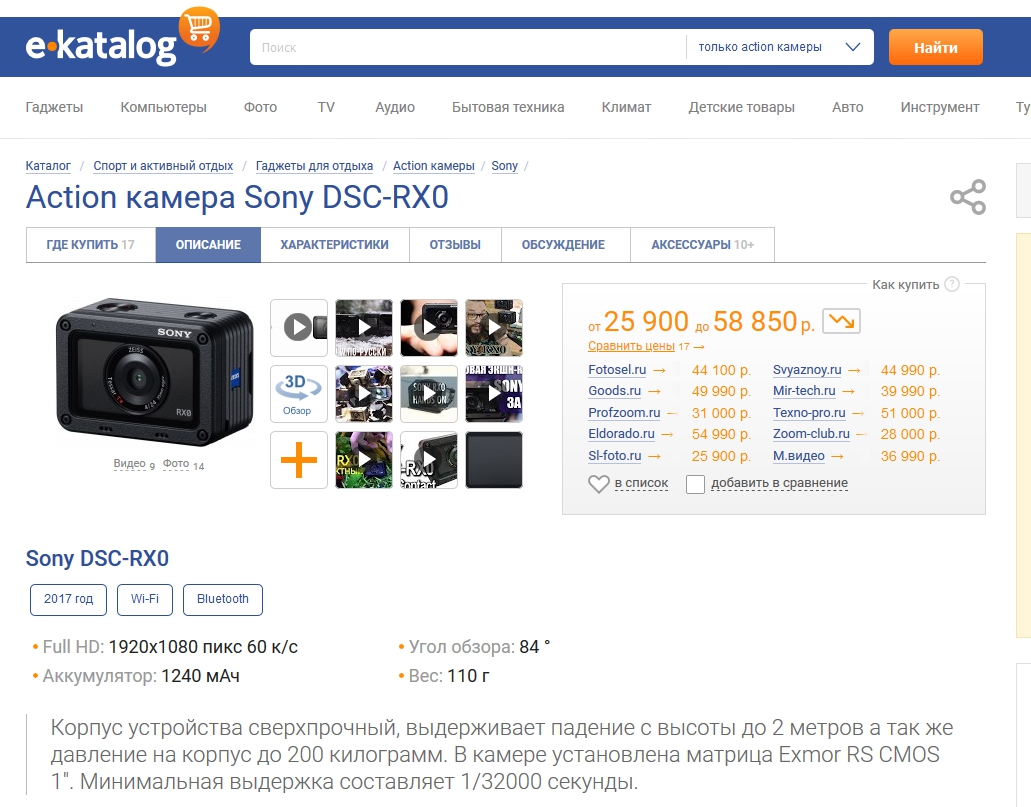Image resolution: width=1031 pixels, height=807 pixels.
Task: Go to Action камеры breadcrumb
Action: 433,166
